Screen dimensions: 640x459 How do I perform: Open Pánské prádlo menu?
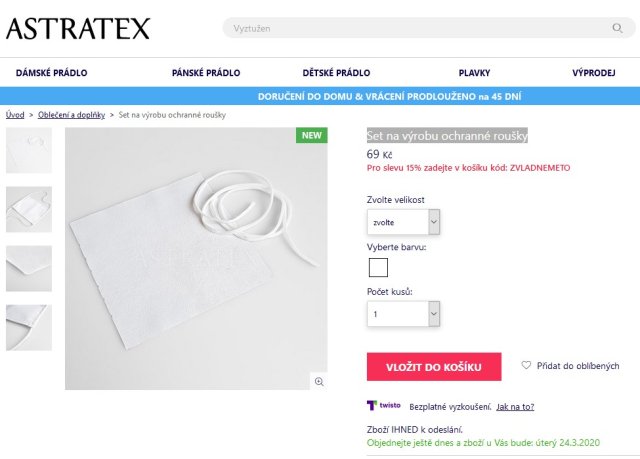[206, 73]
